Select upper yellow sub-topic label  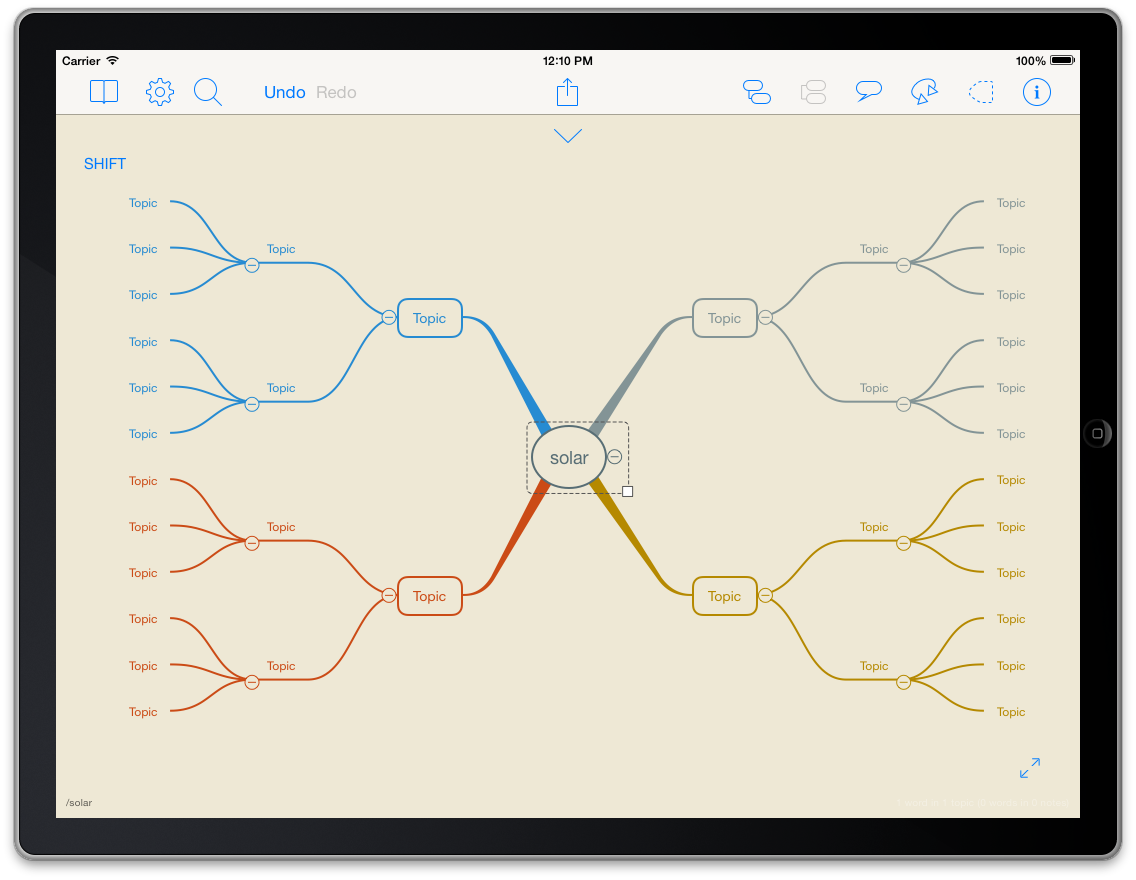click(x=874, y=527)
